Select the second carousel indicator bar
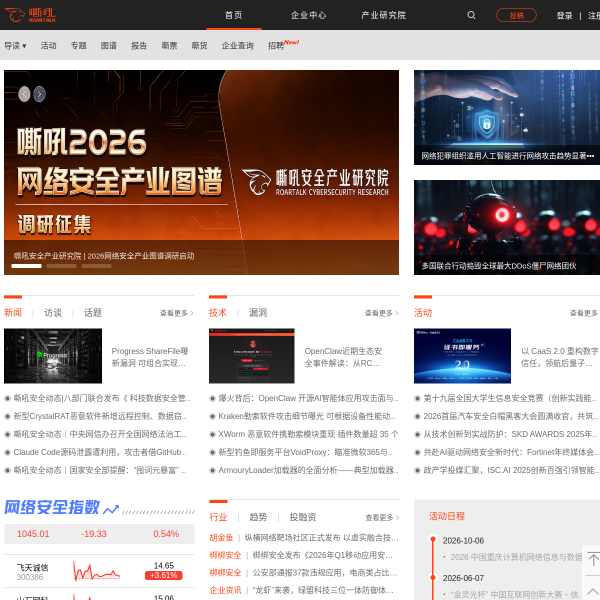The width and height of the screenshot is (600, 600). coord(61,266)
